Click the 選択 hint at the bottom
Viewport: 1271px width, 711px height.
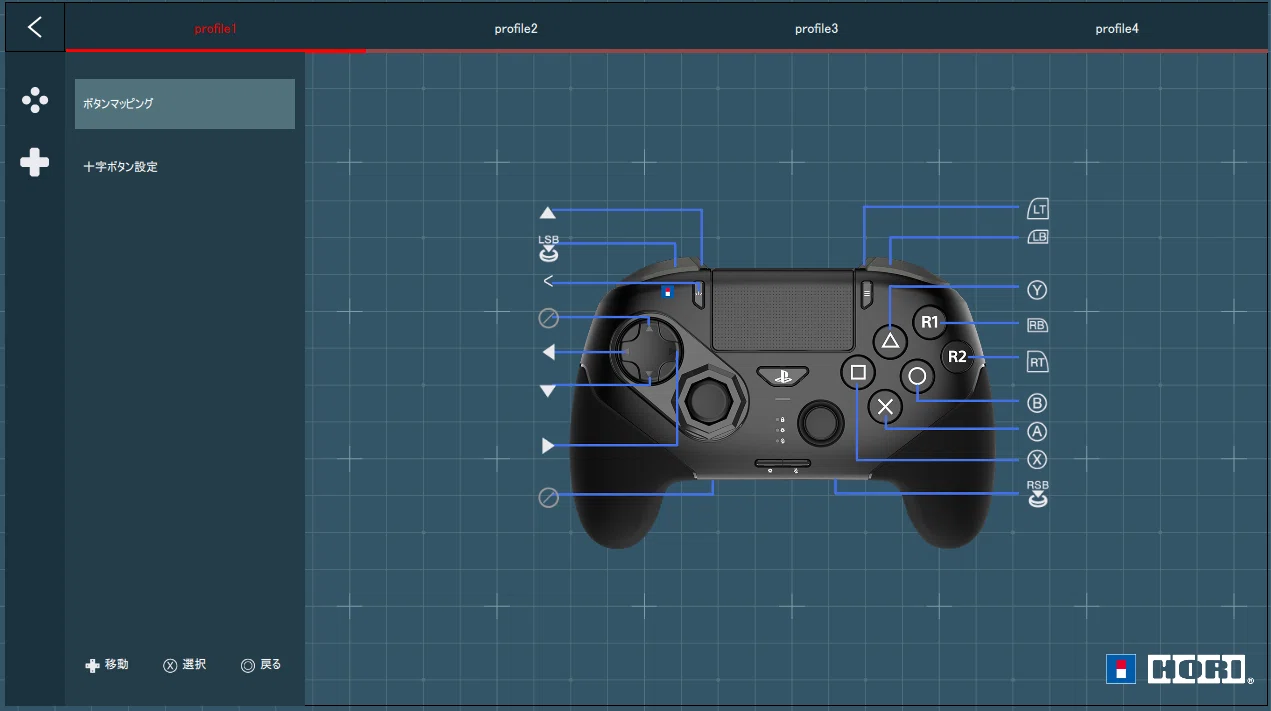tap(185, 665)
